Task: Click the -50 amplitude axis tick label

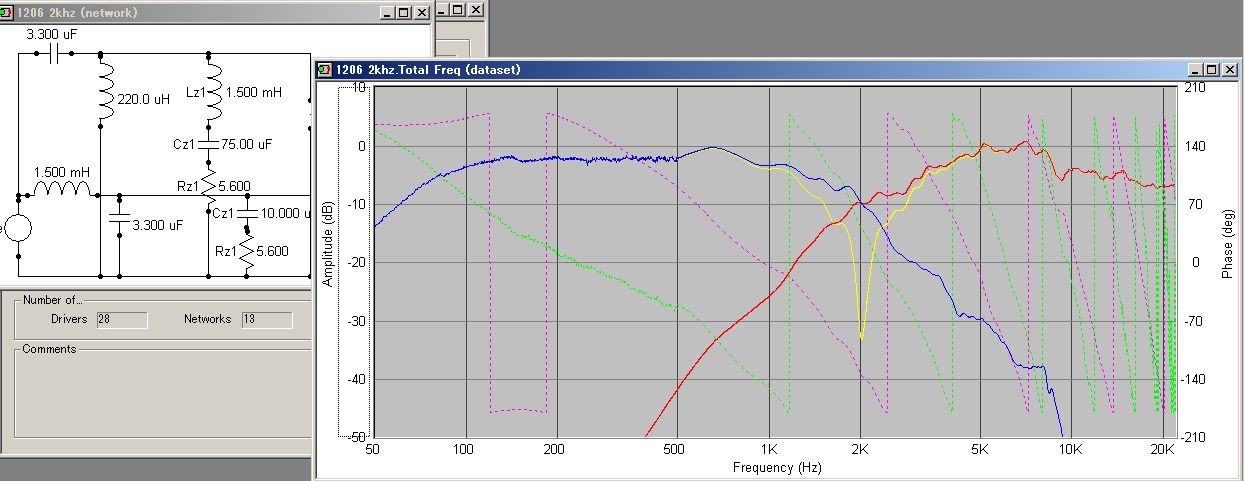Action: (356, 438)
